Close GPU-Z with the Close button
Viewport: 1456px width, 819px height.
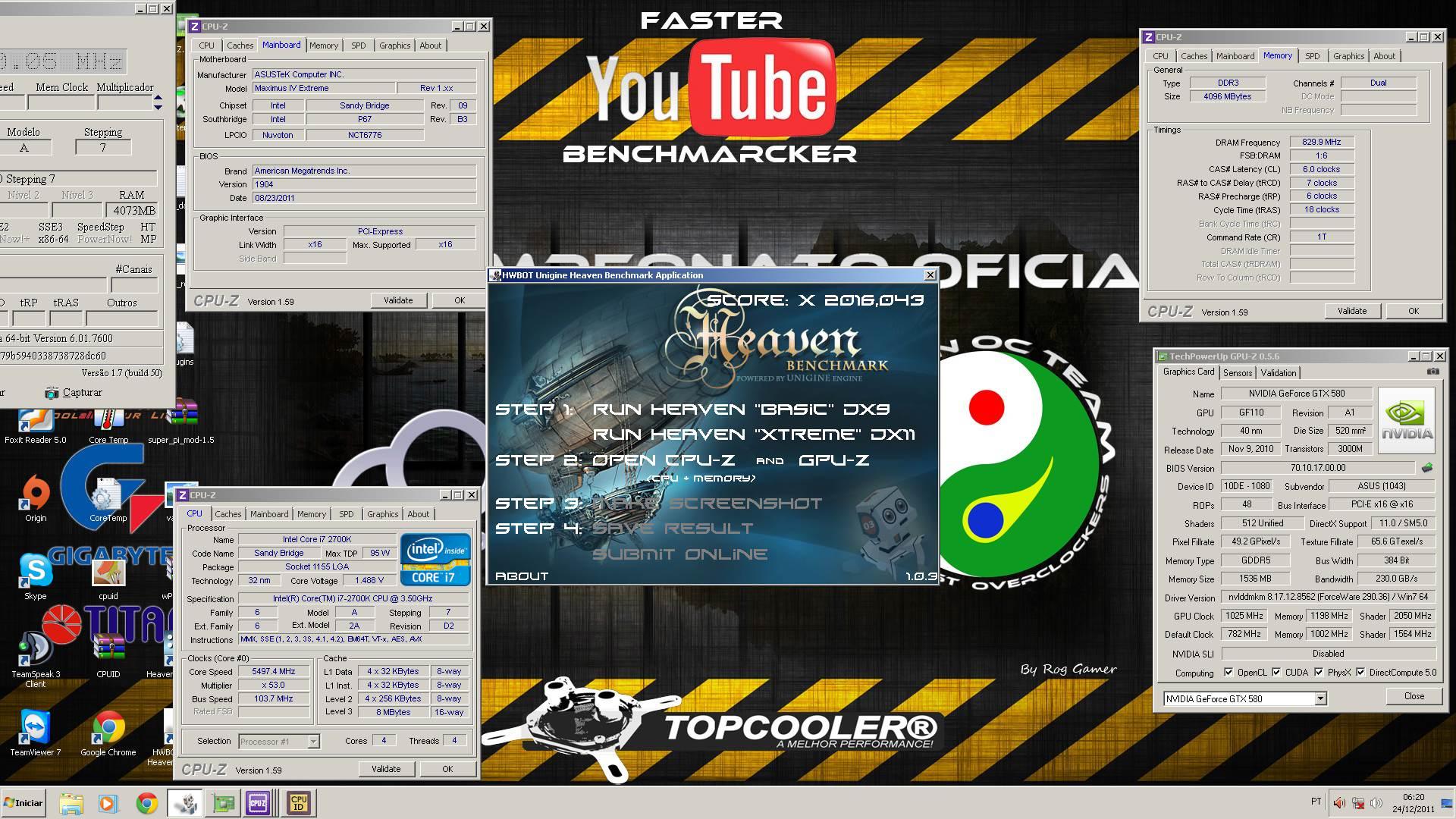[1414, 696]
